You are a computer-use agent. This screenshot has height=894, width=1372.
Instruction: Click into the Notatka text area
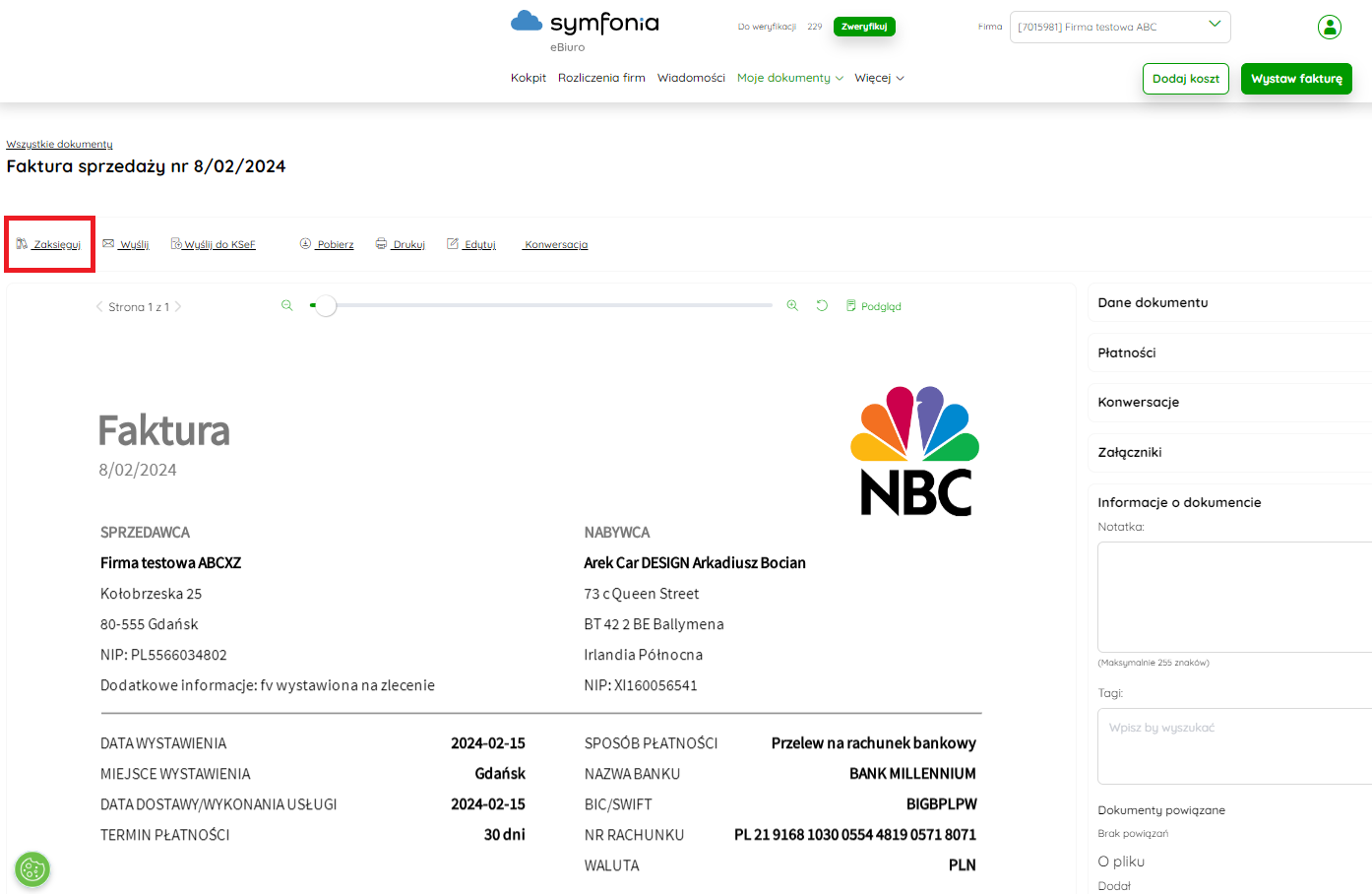[1234, 597]
